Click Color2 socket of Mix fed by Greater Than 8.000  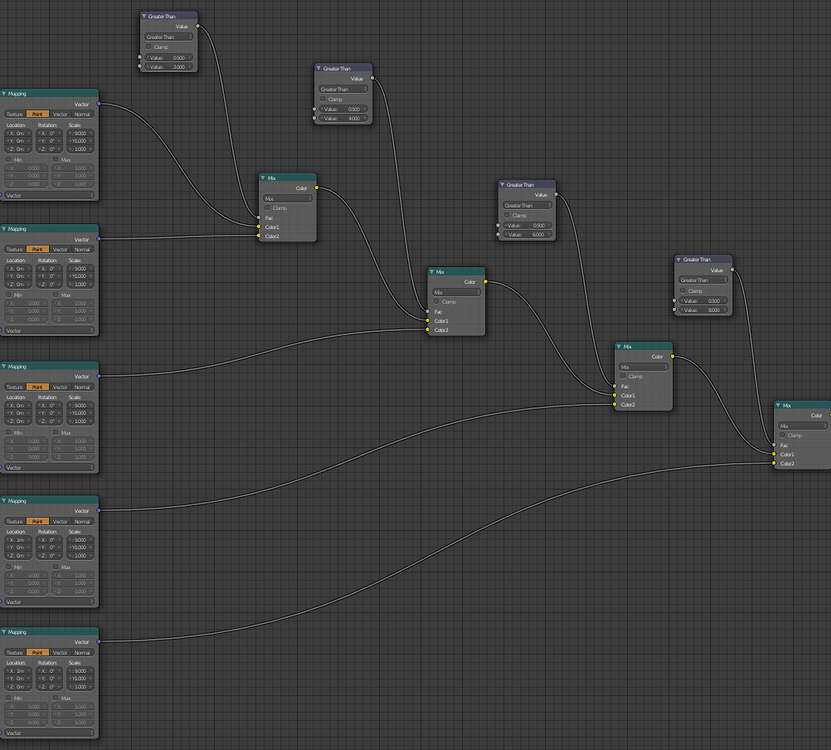point(774,463)
